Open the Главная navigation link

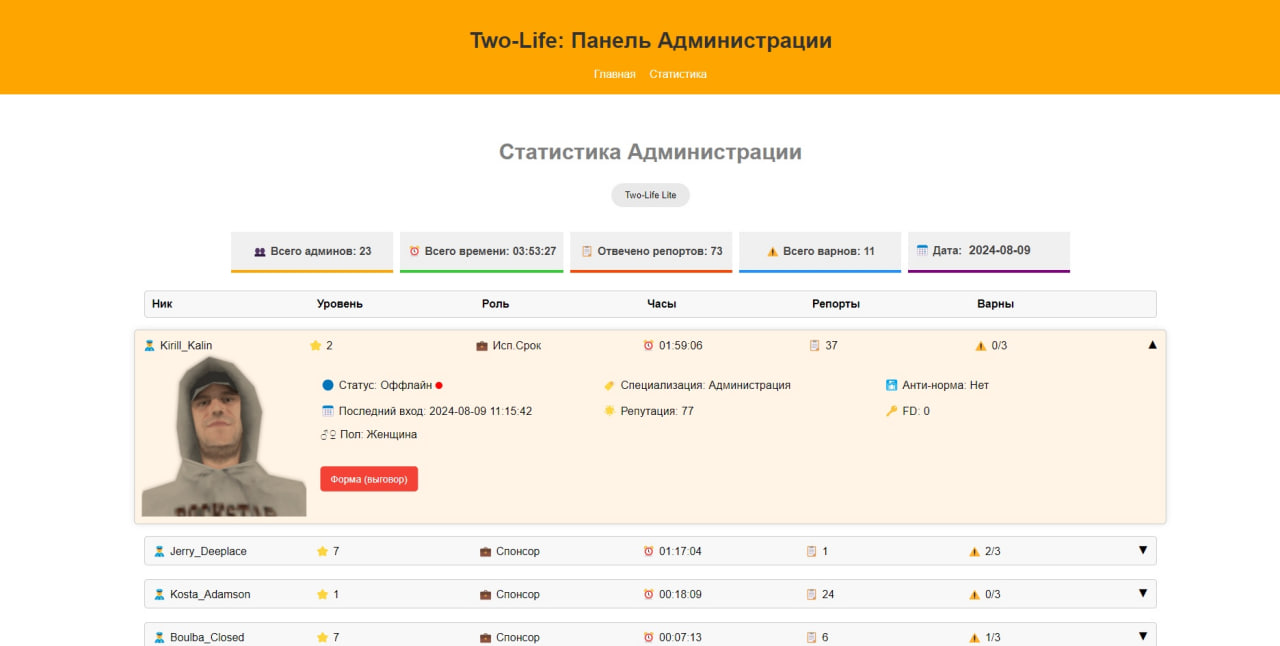[x=614, y=73]
